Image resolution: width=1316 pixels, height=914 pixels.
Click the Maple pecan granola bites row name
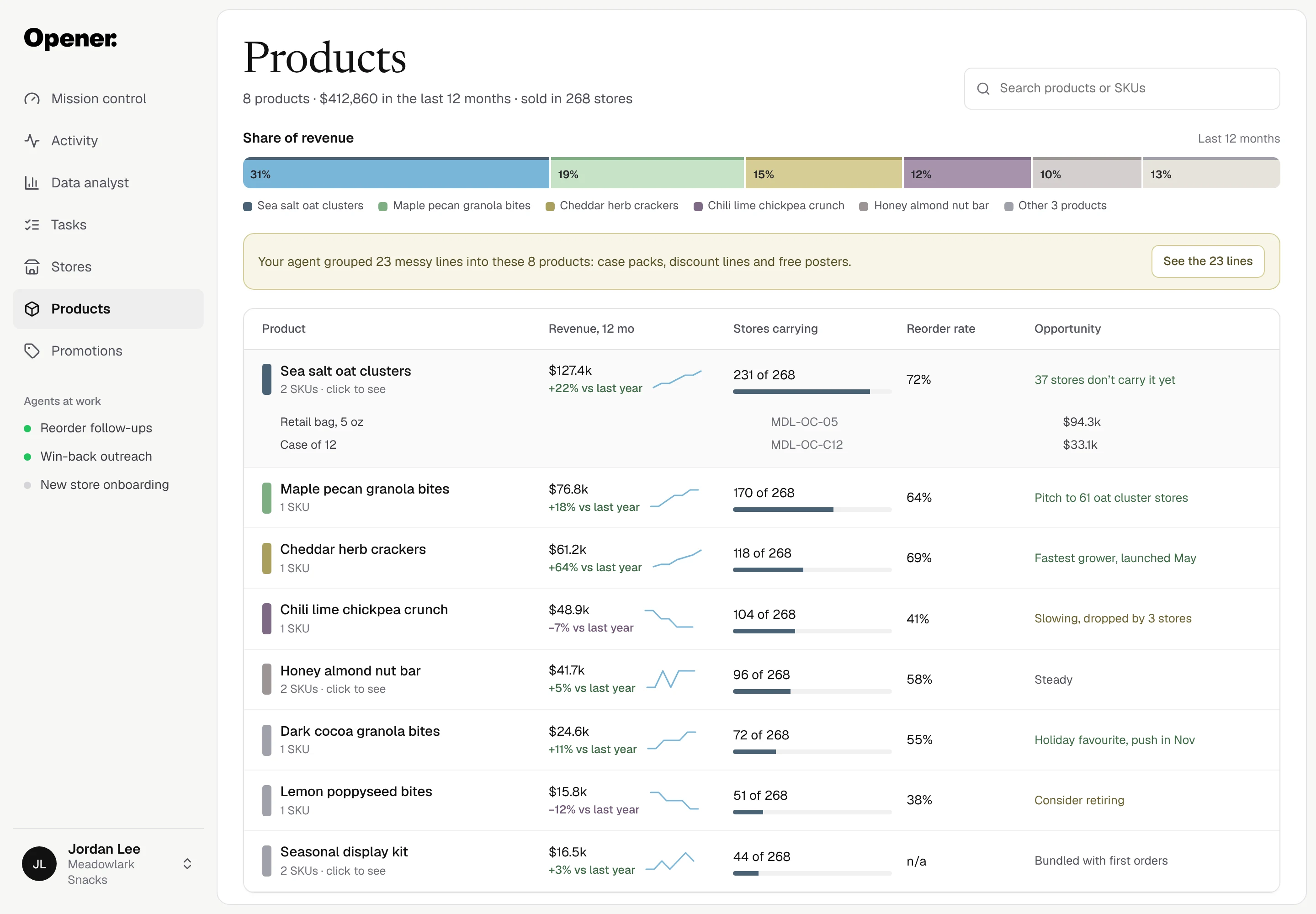click(x=364, y=489)
